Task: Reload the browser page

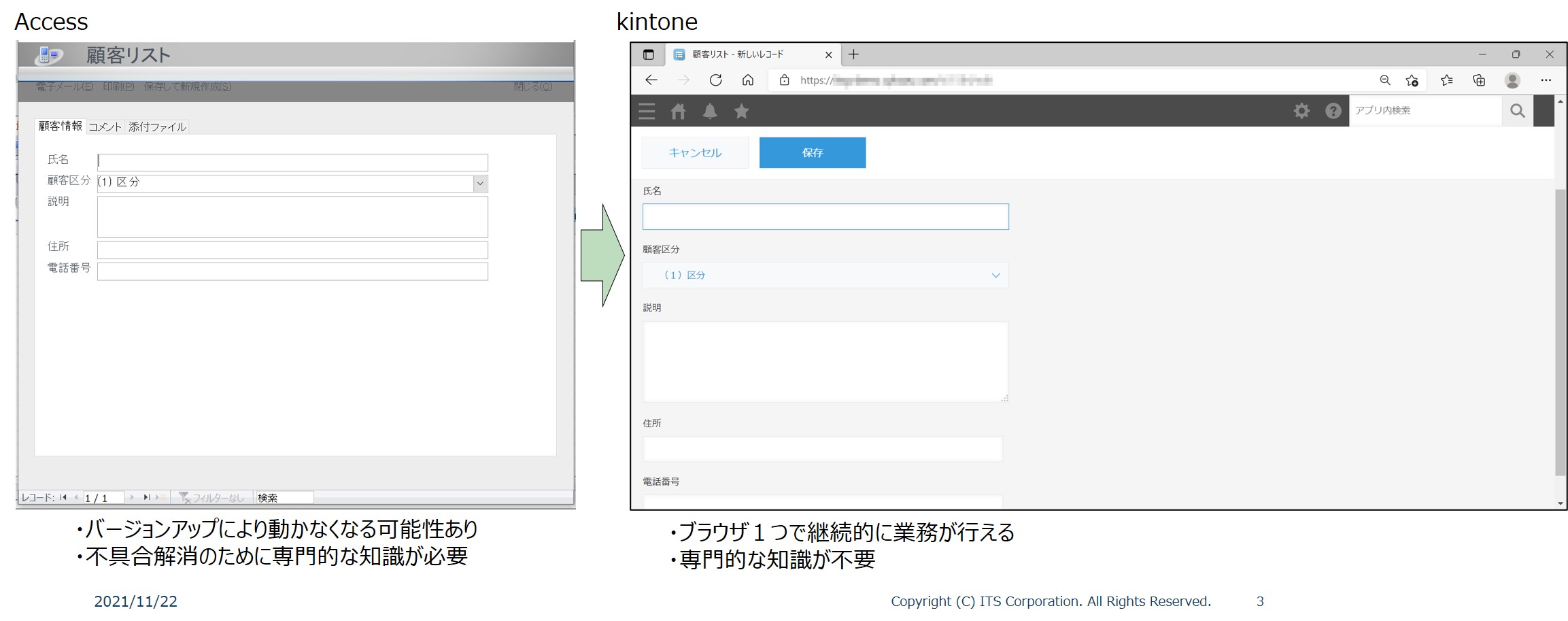Action: pos(715,80)
